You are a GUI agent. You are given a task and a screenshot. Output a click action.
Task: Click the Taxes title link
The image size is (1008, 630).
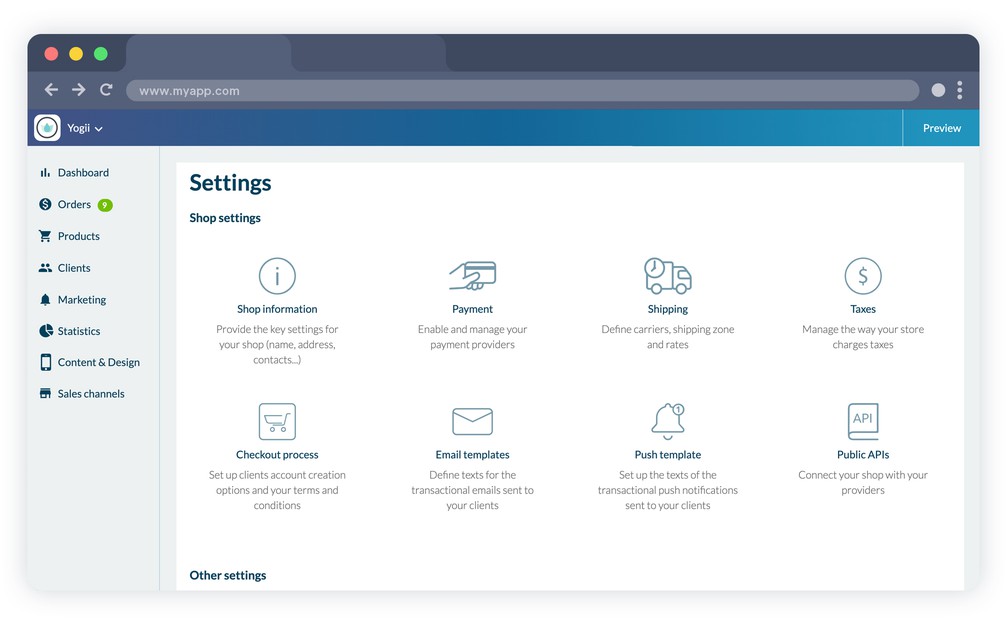[863, 309]
